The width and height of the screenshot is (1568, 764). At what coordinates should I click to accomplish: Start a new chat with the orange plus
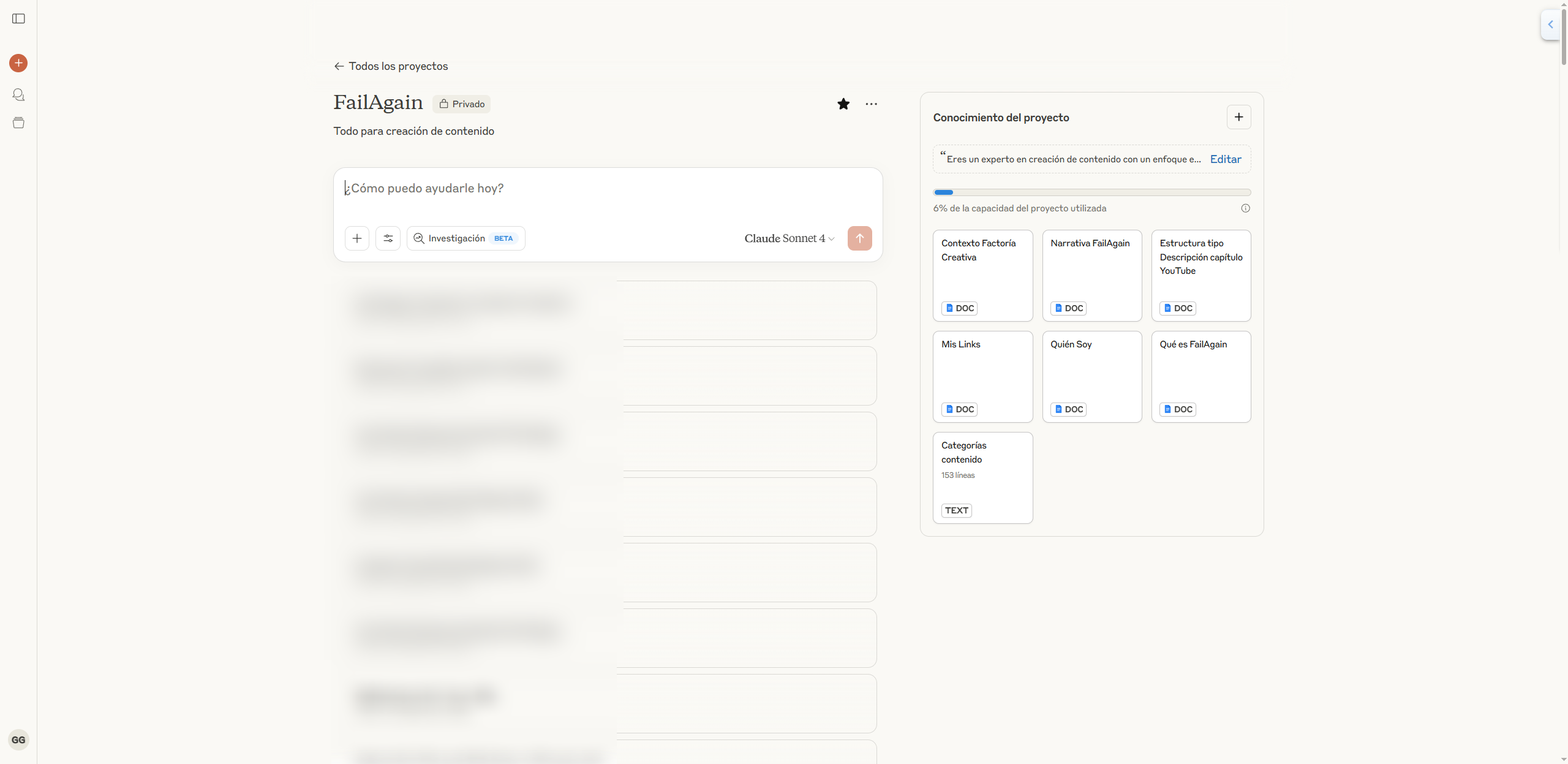pos(18,63)
